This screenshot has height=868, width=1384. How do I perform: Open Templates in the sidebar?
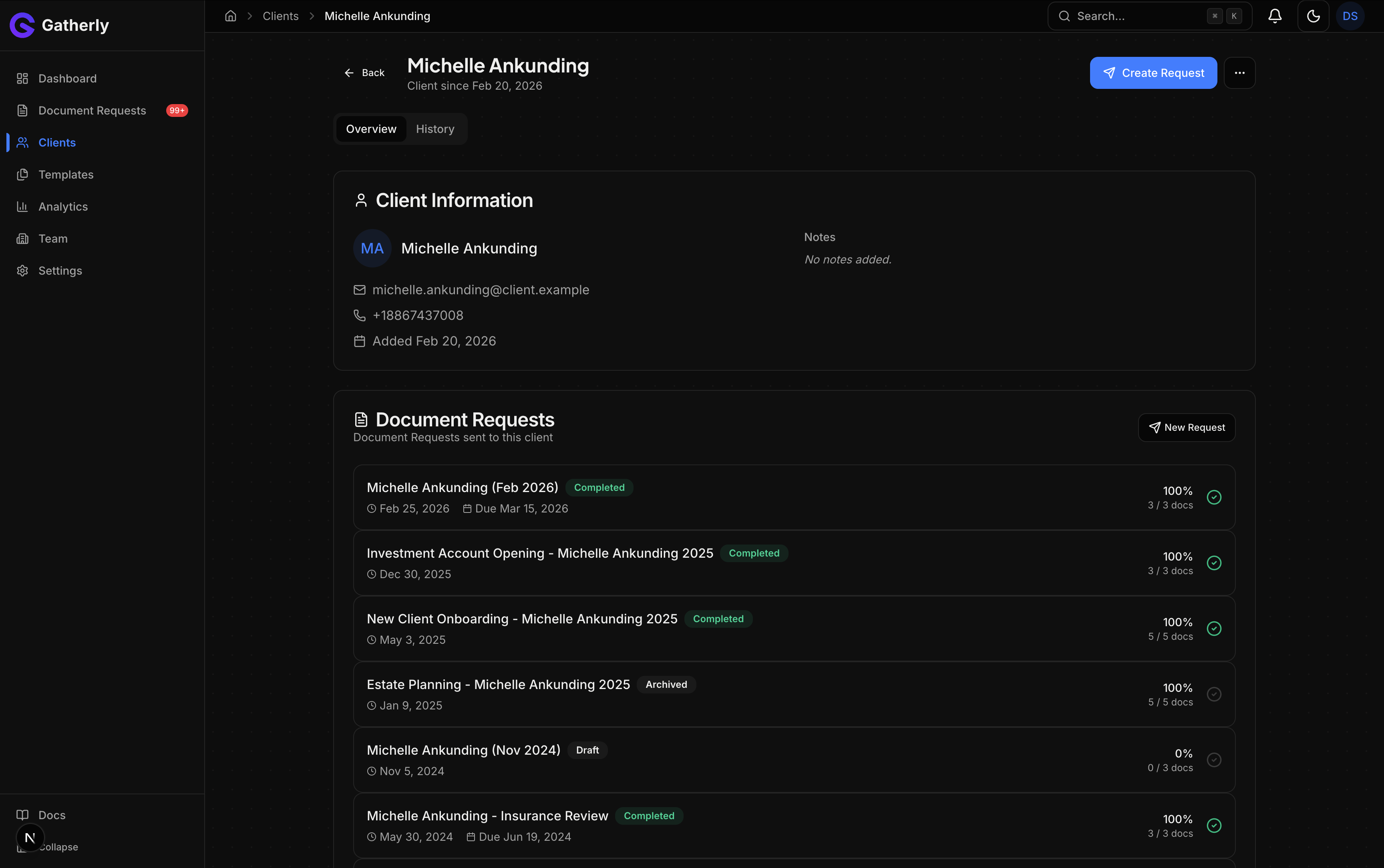coord(65,175)
